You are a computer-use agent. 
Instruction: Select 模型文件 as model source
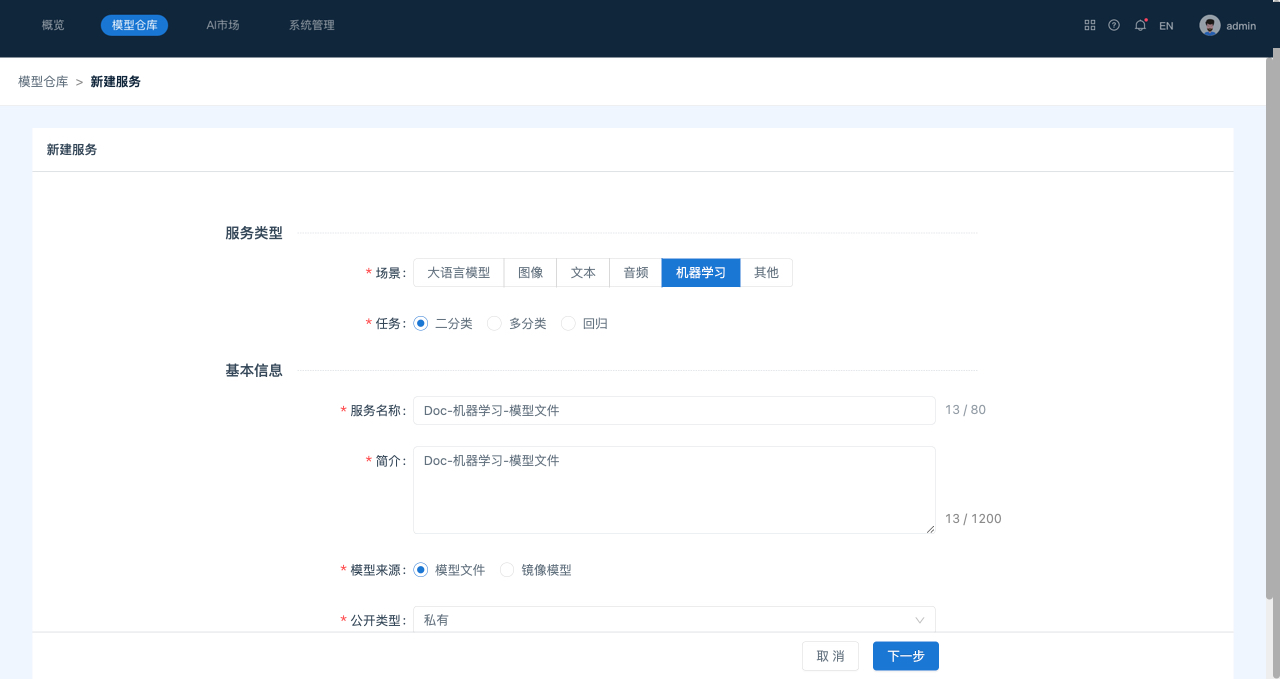(421, 570)
